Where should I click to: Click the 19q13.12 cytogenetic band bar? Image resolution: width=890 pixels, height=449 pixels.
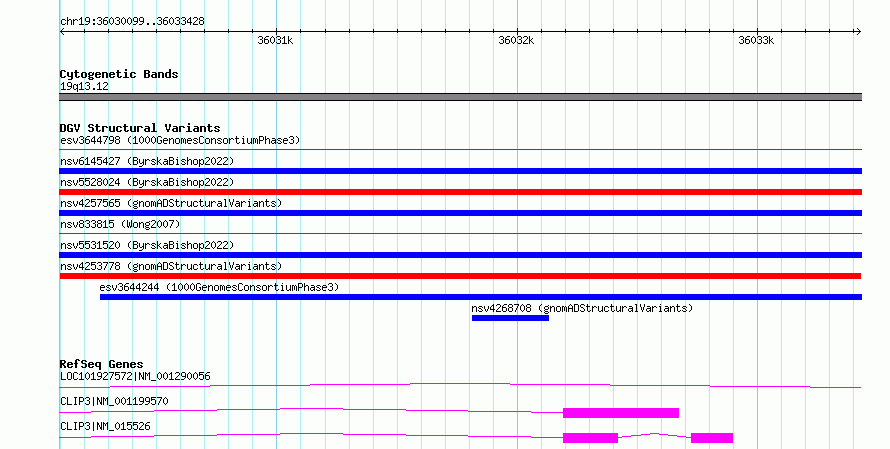pyautogui.click(x=460, y=97)
